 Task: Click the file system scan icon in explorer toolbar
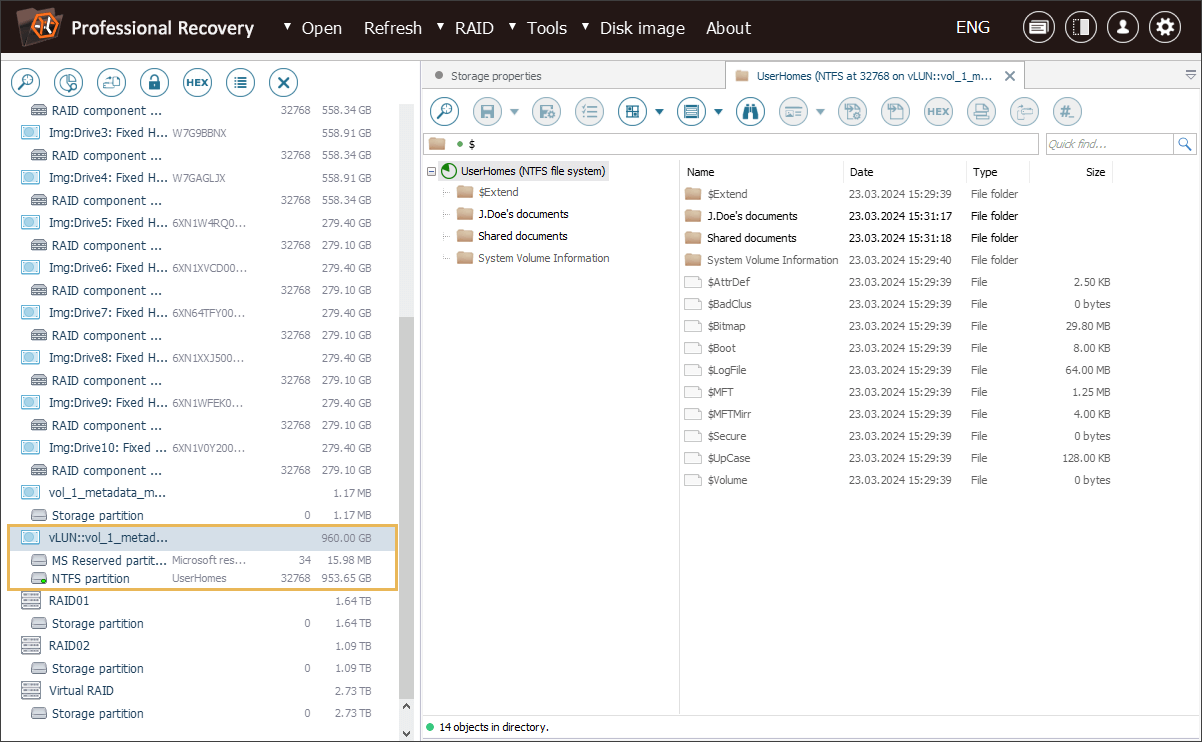click(444, 111)
